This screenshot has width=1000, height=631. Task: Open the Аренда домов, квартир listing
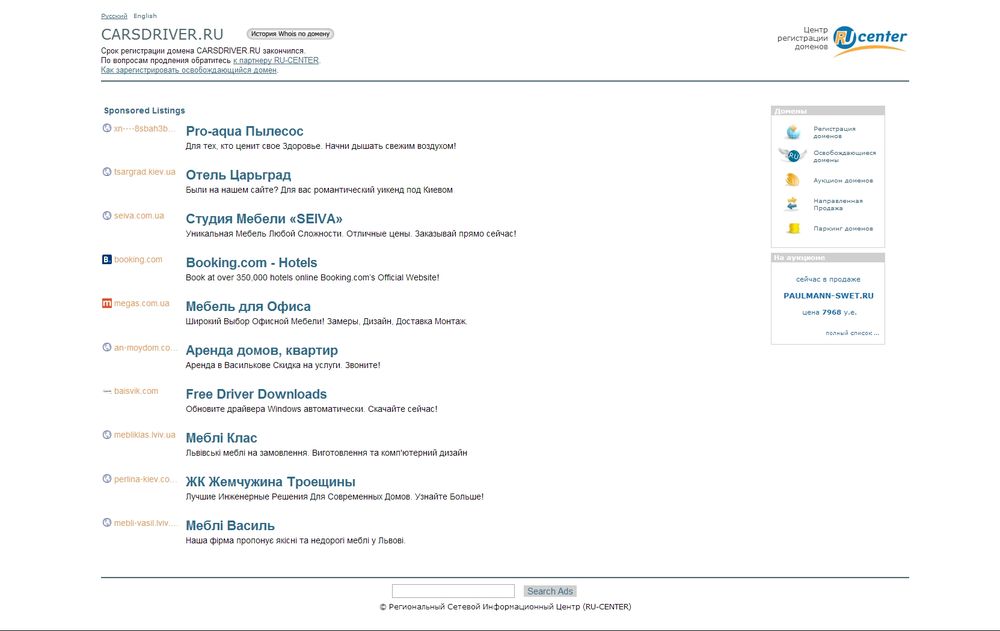pyautogui.click(x=261, y=350)
